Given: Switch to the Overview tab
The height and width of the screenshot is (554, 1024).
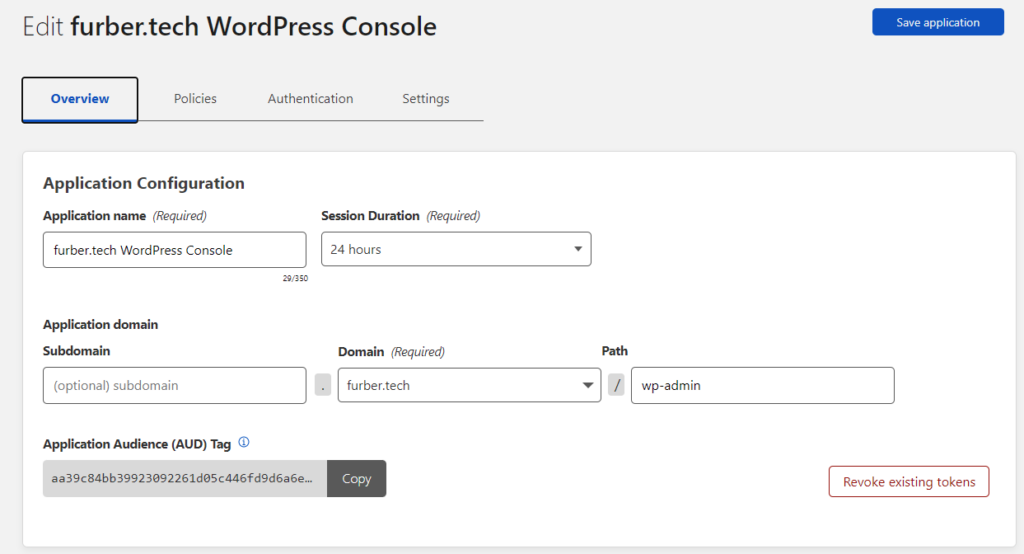Looking at the screenshot, I should tap(80, 99).
